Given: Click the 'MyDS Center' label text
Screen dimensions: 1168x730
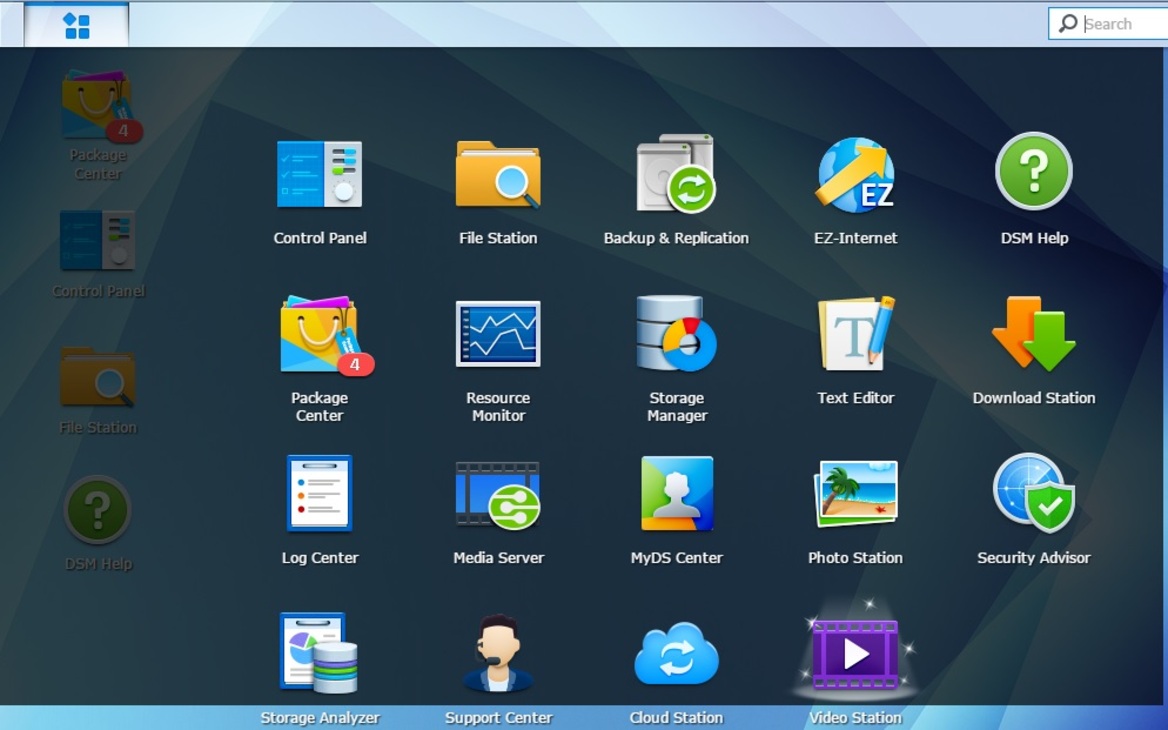Looking at the screenshot, I should tap(676, 558).
